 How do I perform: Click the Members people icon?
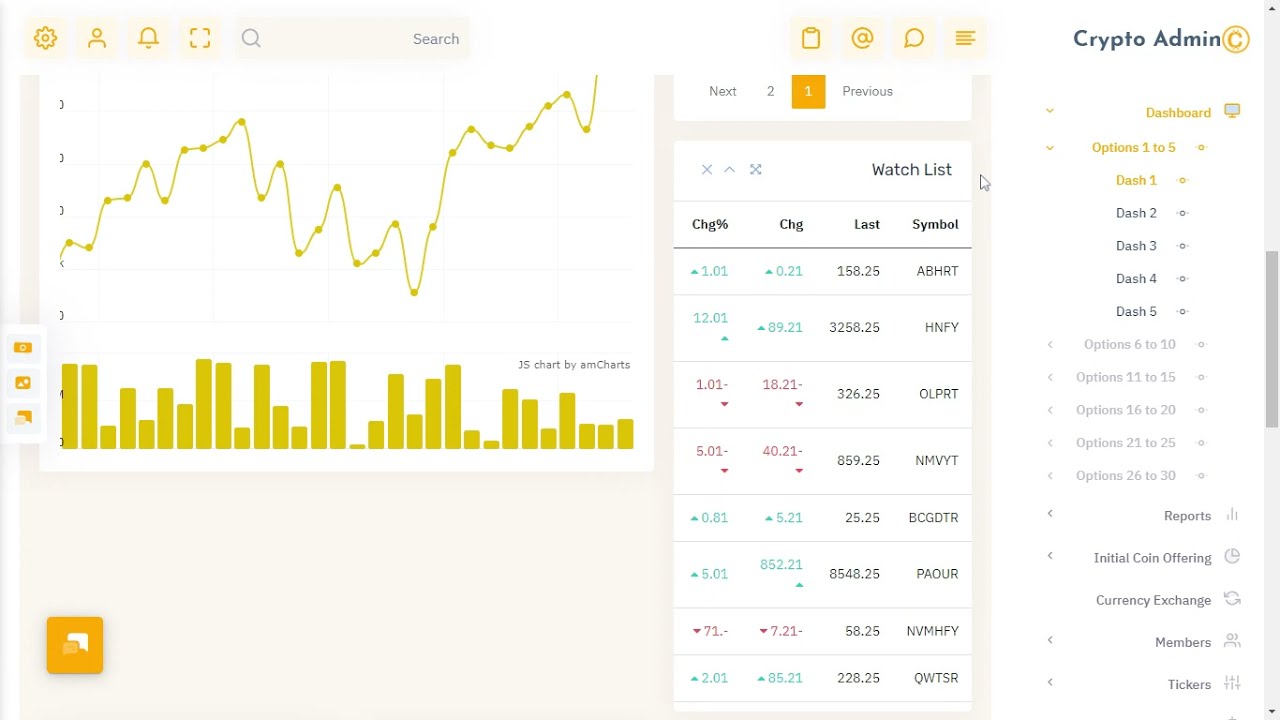pos(1232,641)
